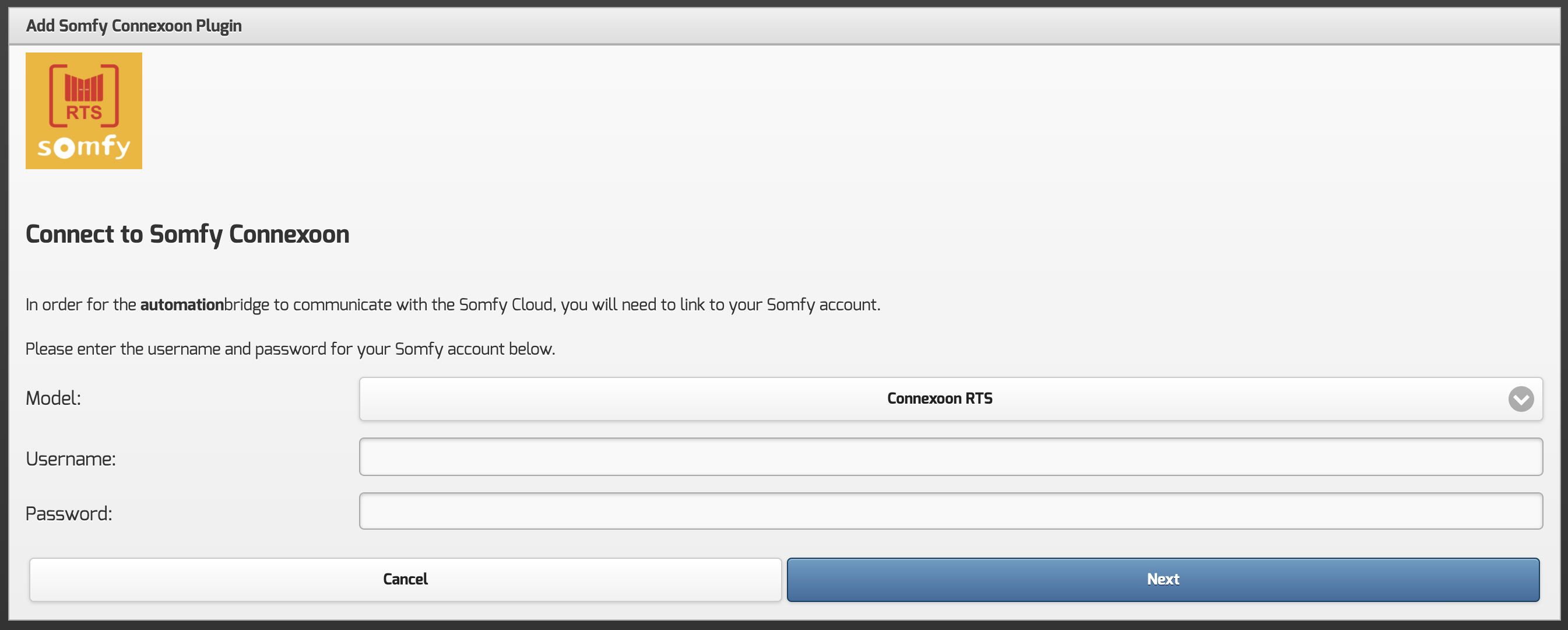This screenshot has width=1568, height=630.
Task: Click the white somfy wordmark in logo
Action: (84, 147)
